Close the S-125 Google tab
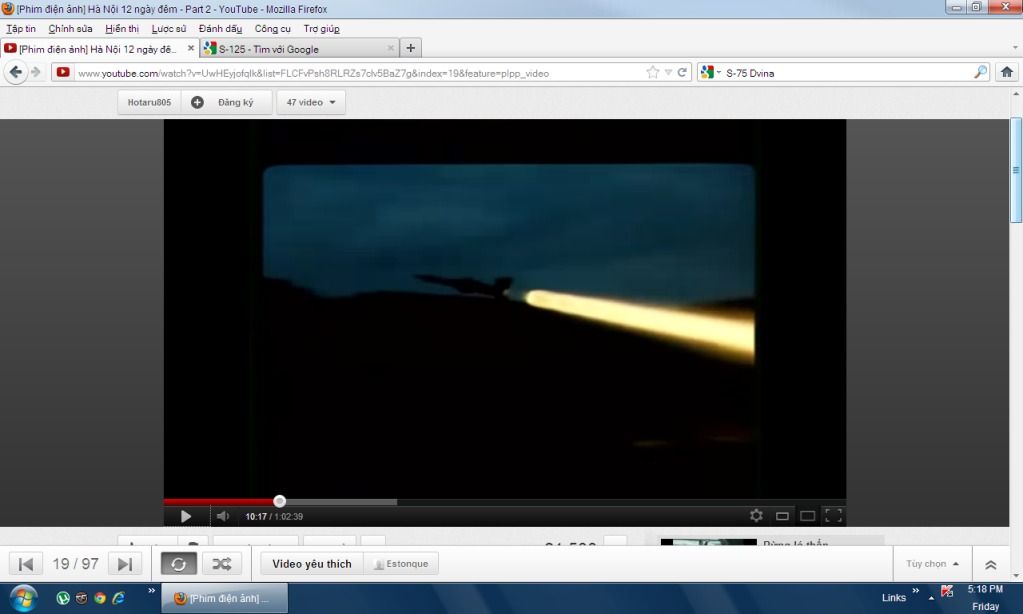 coord(390,48)
